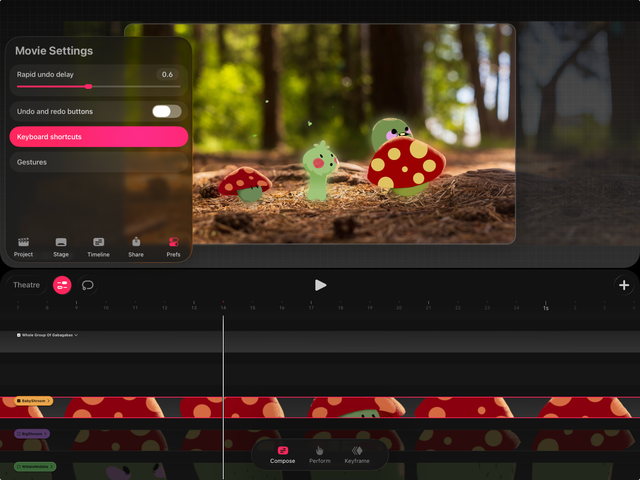Click the Rapid undo delay value 0.6
This screenshot has width=640, height=480.
tap(167, 74)
